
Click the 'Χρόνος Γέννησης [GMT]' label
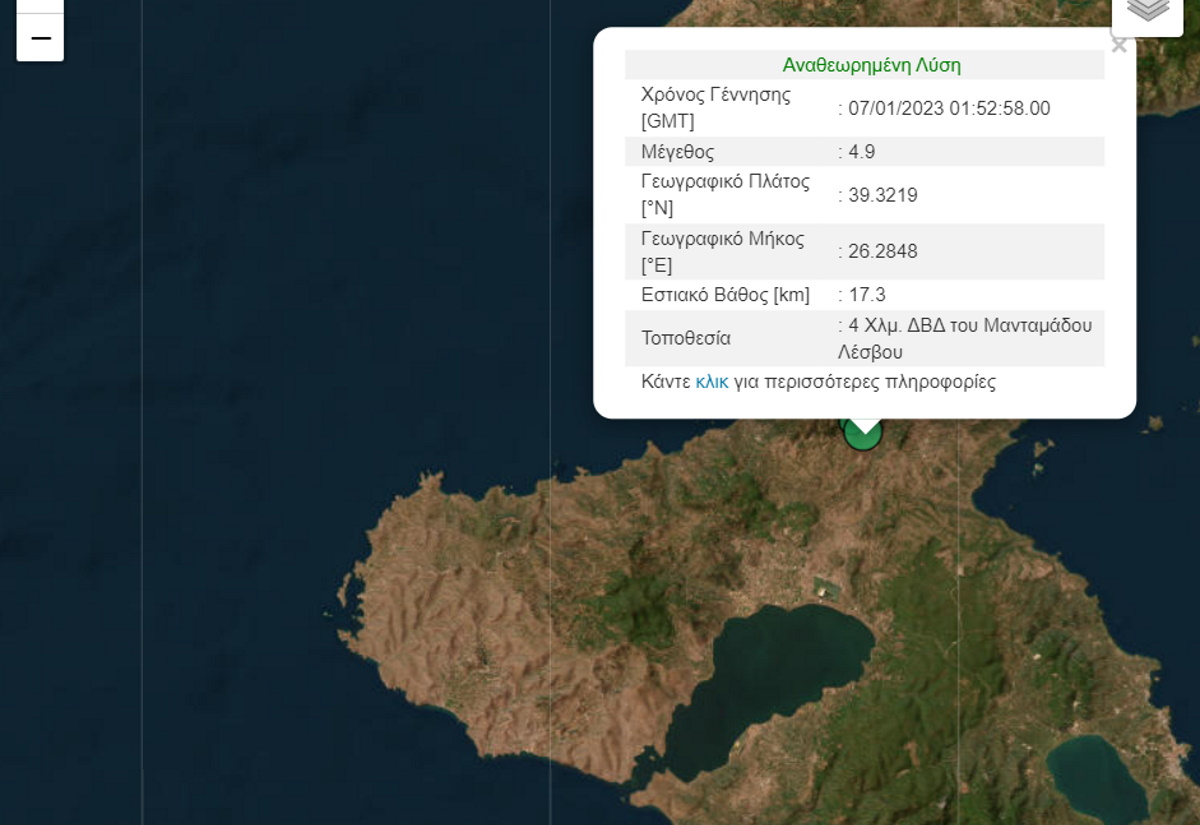coord(715,108)
